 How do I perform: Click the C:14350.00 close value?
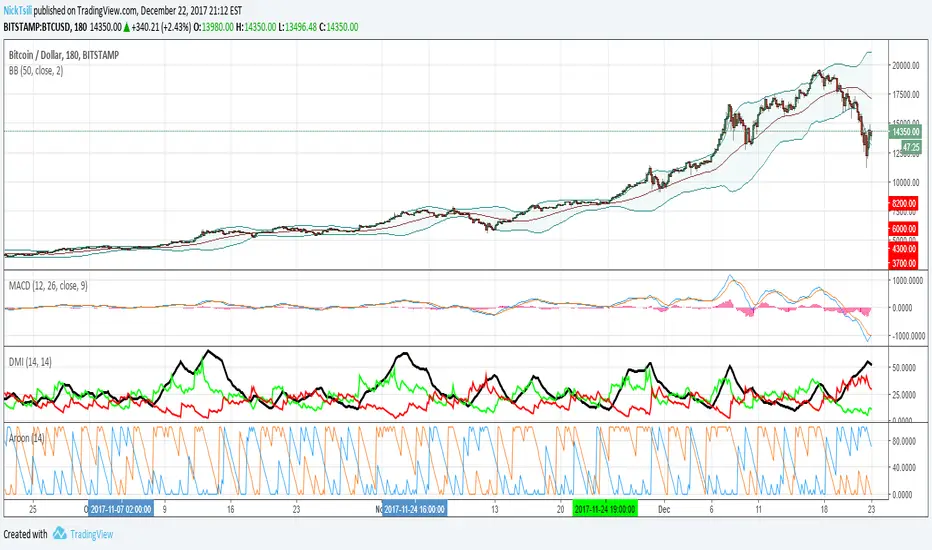click(339, 27)
